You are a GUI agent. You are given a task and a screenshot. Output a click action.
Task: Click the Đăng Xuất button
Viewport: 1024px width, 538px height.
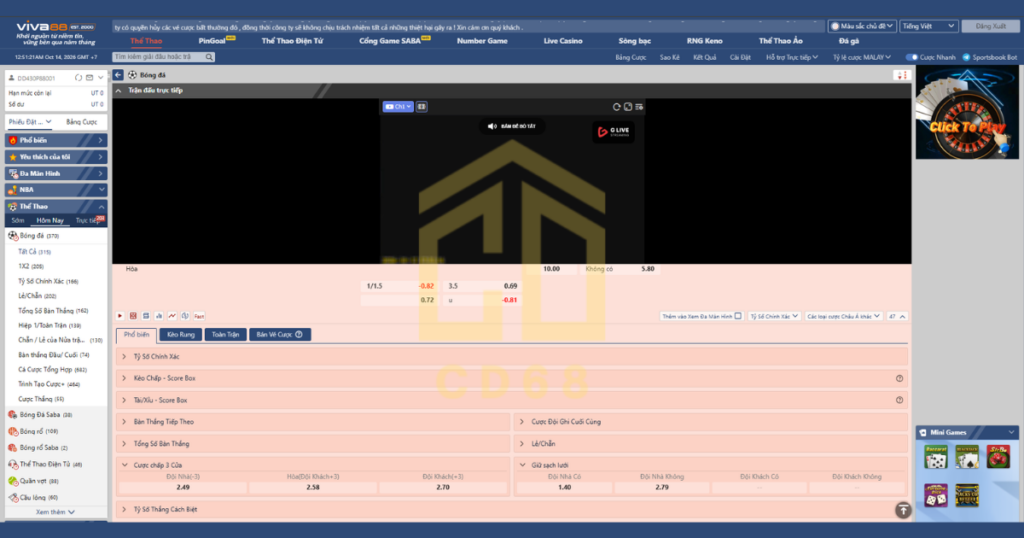(x=991, y=26)
